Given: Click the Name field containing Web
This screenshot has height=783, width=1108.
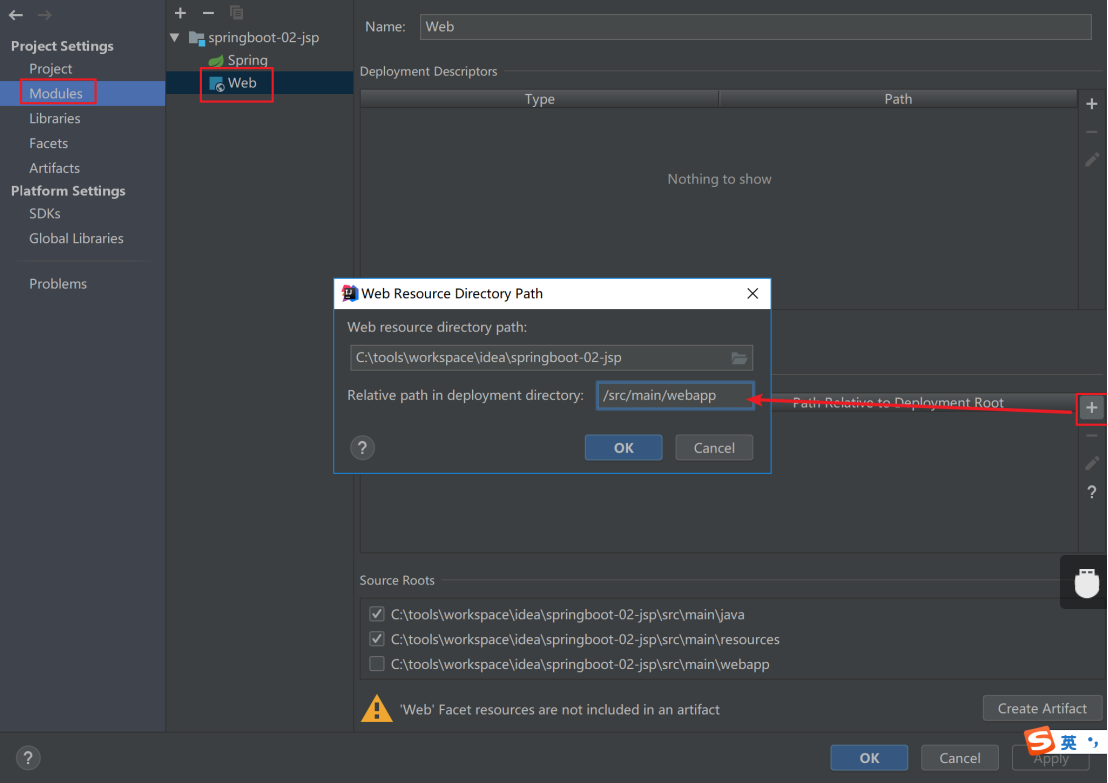Looking at the screenshot, I should (x=755, y=27).
